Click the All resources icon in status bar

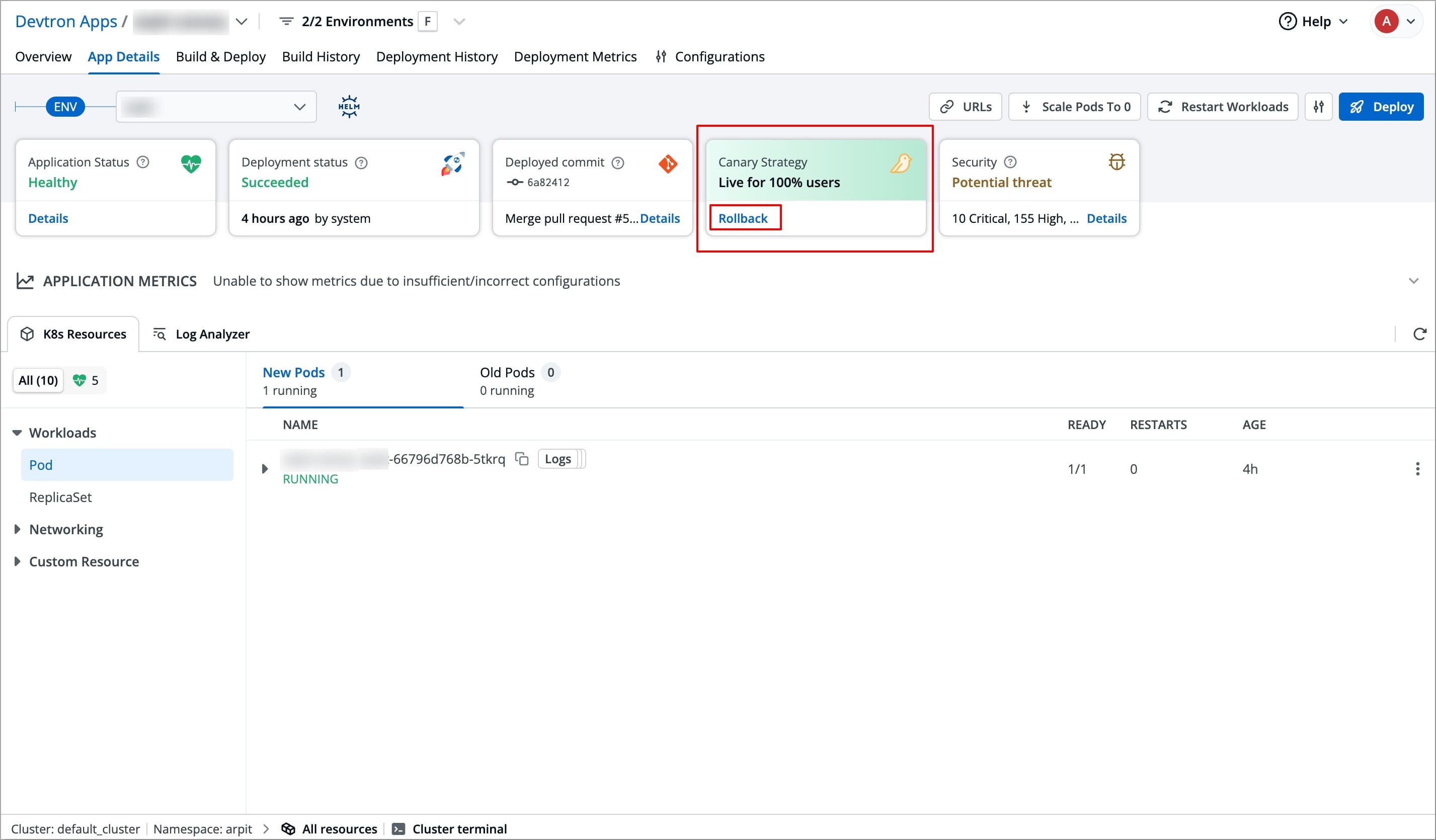pos(289,828)
